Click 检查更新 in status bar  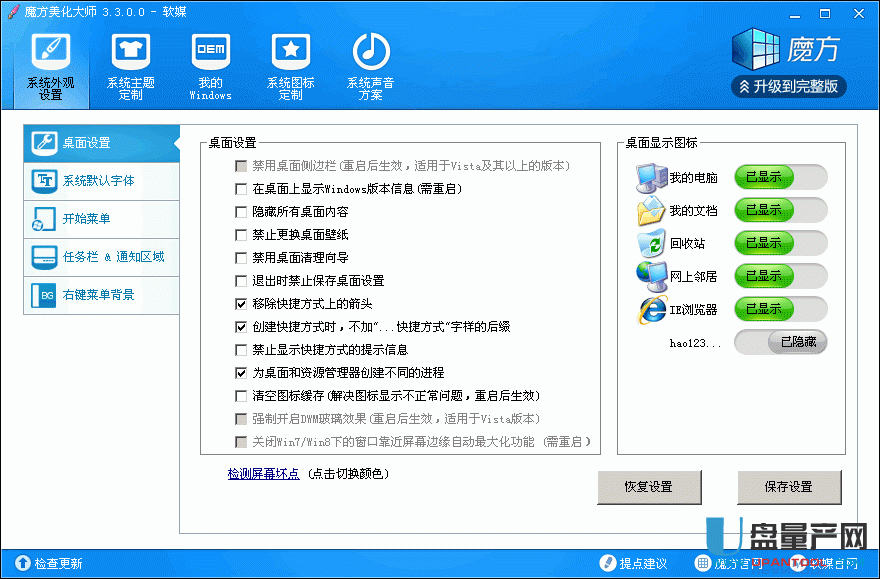click(49, 563)
